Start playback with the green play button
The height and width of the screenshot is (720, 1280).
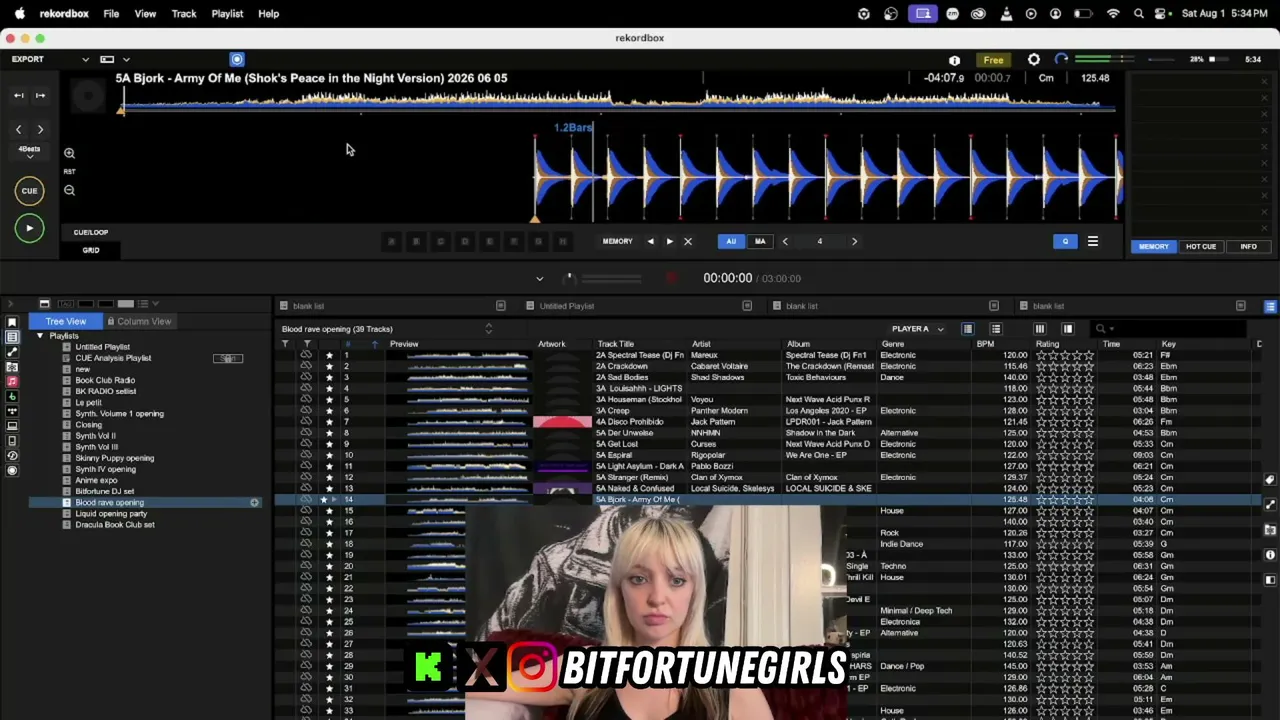click(x=29, y=228)
